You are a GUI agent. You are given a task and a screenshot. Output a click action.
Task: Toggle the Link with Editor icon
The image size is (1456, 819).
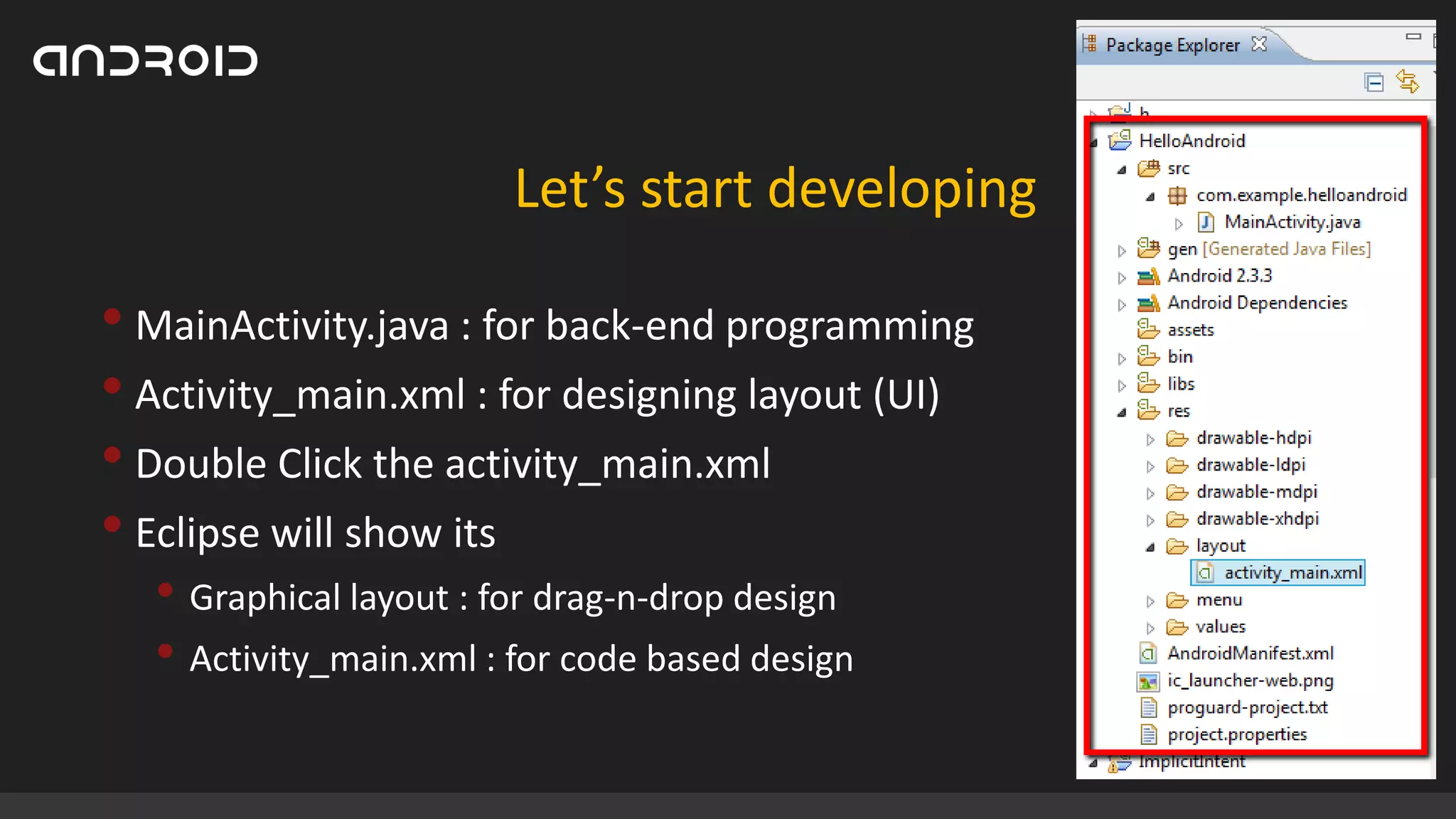(x=1408, y=82)
